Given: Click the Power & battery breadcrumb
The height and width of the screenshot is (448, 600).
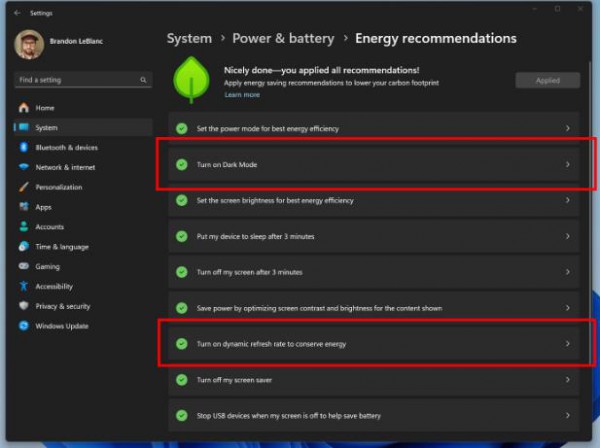Looking at the screenshot, I should pos(282,38).
